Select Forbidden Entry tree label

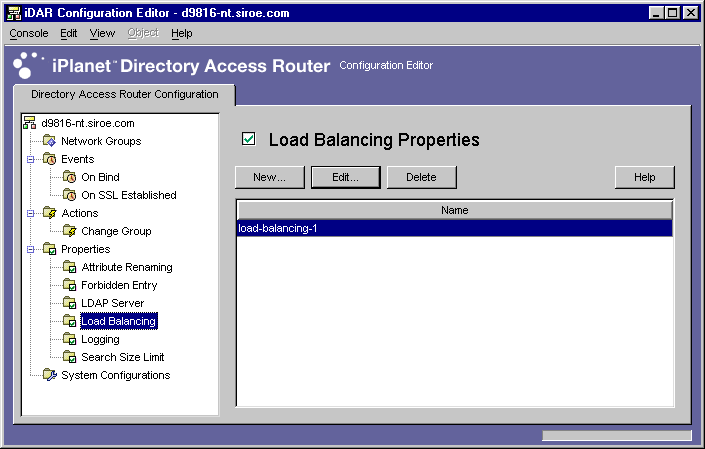tap(119, 285)
